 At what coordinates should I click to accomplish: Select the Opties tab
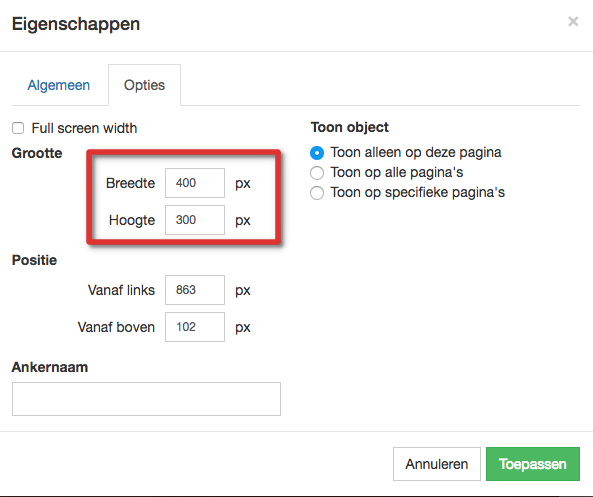[x=144, y=85]
